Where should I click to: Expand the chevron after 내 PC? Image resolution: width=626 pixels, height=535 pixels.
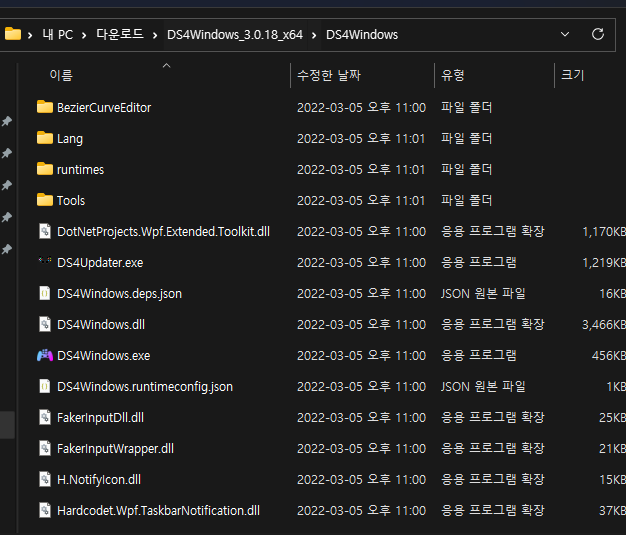[x=84, y=35]
